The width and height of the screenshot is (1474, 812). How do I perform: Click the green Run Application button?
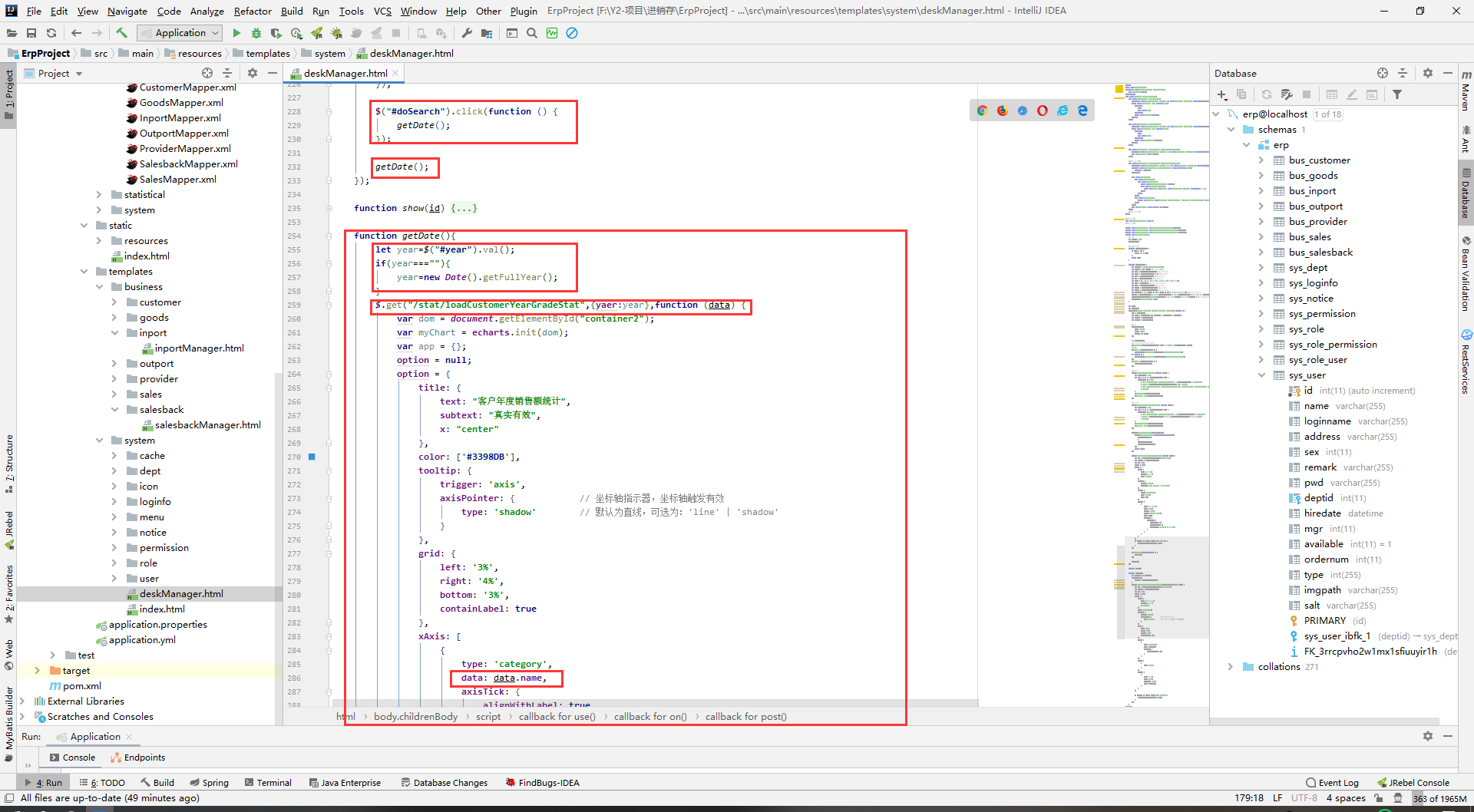click(236, 33)
